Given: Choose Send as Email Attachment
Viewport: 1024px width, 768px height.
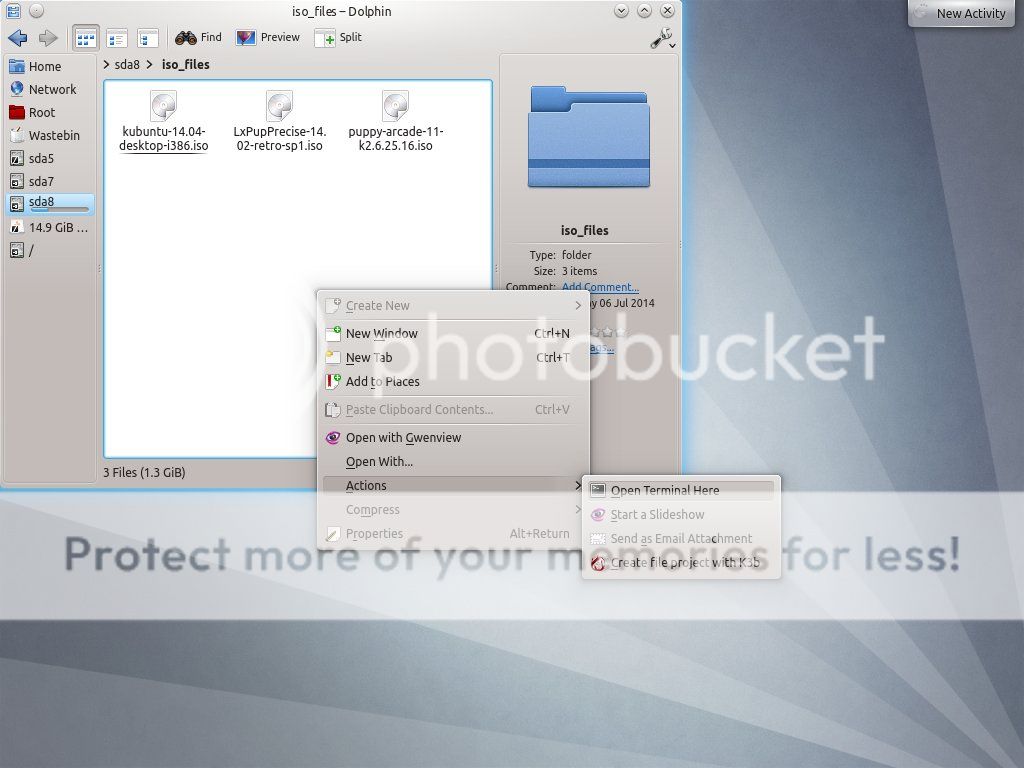Looking at the screenshot, I should [681, 539].
